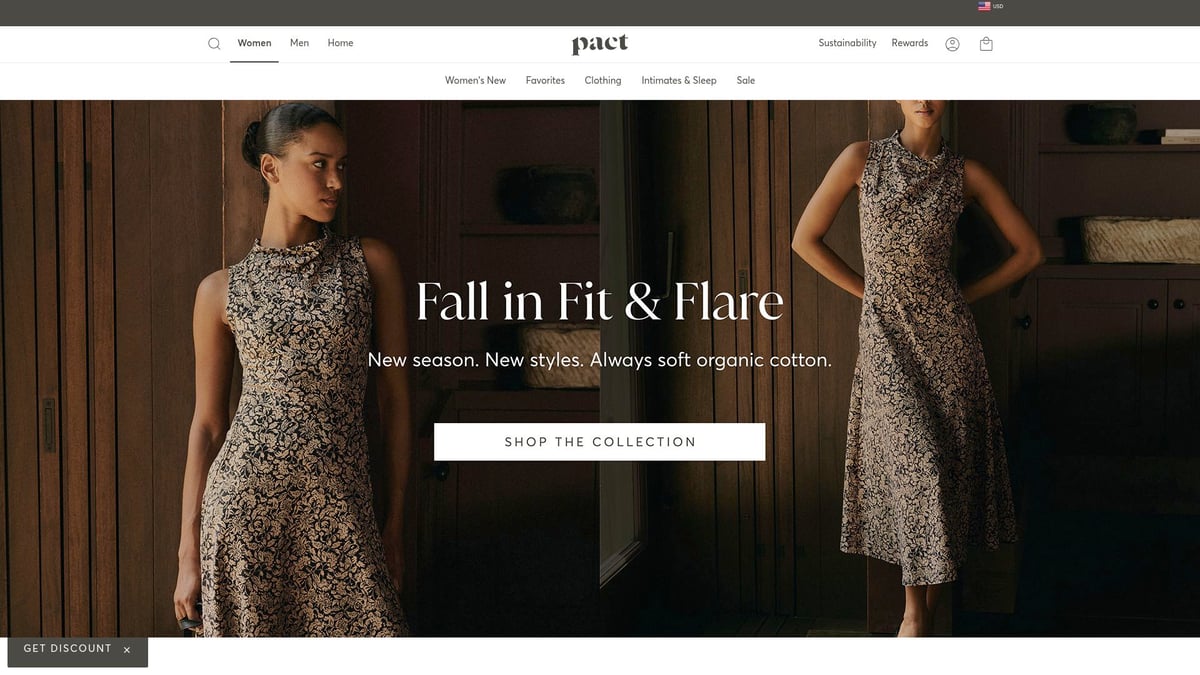1200x675 pixels.
Task: Click the US flag currency icon
Action: [x=984, y=6]
